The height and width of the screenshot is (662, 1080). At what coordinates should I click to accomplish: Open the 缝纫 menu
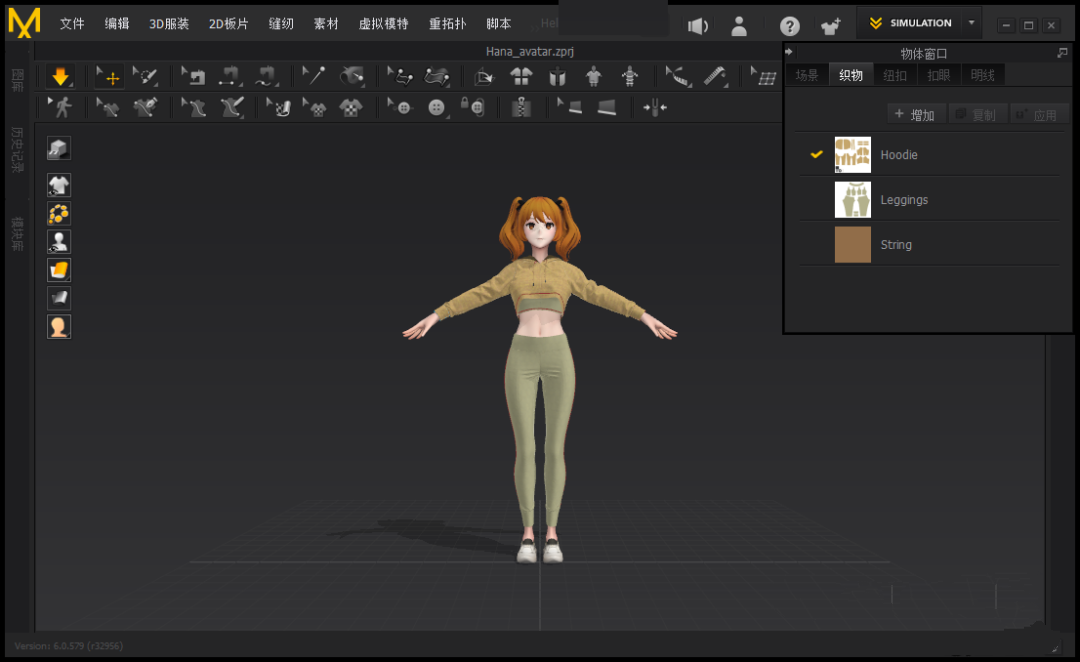coord(281,23)
